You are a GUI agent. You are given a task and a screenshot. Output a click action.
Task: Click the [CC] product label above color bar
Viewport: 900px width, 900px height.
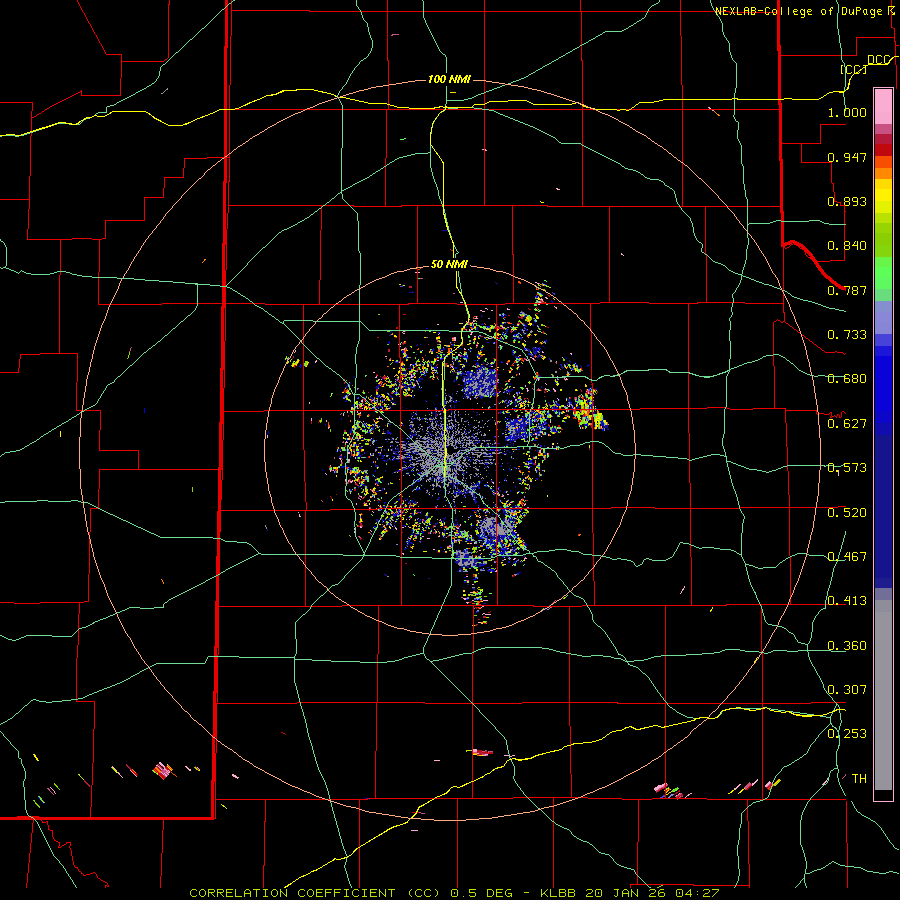click(854, 69)
